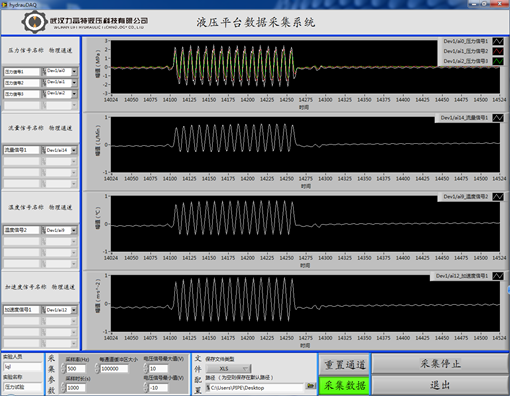Click the I/O channel icon beside Dev1/ai14

(x=44, y=150)
